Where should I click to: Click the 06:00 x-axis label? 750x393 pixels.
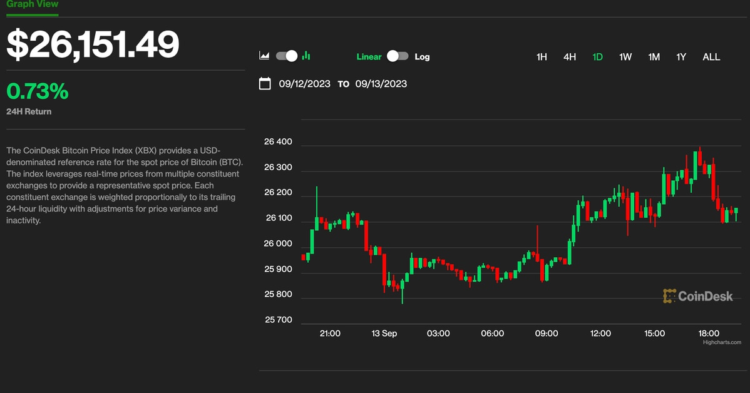[x=492, y=333]
